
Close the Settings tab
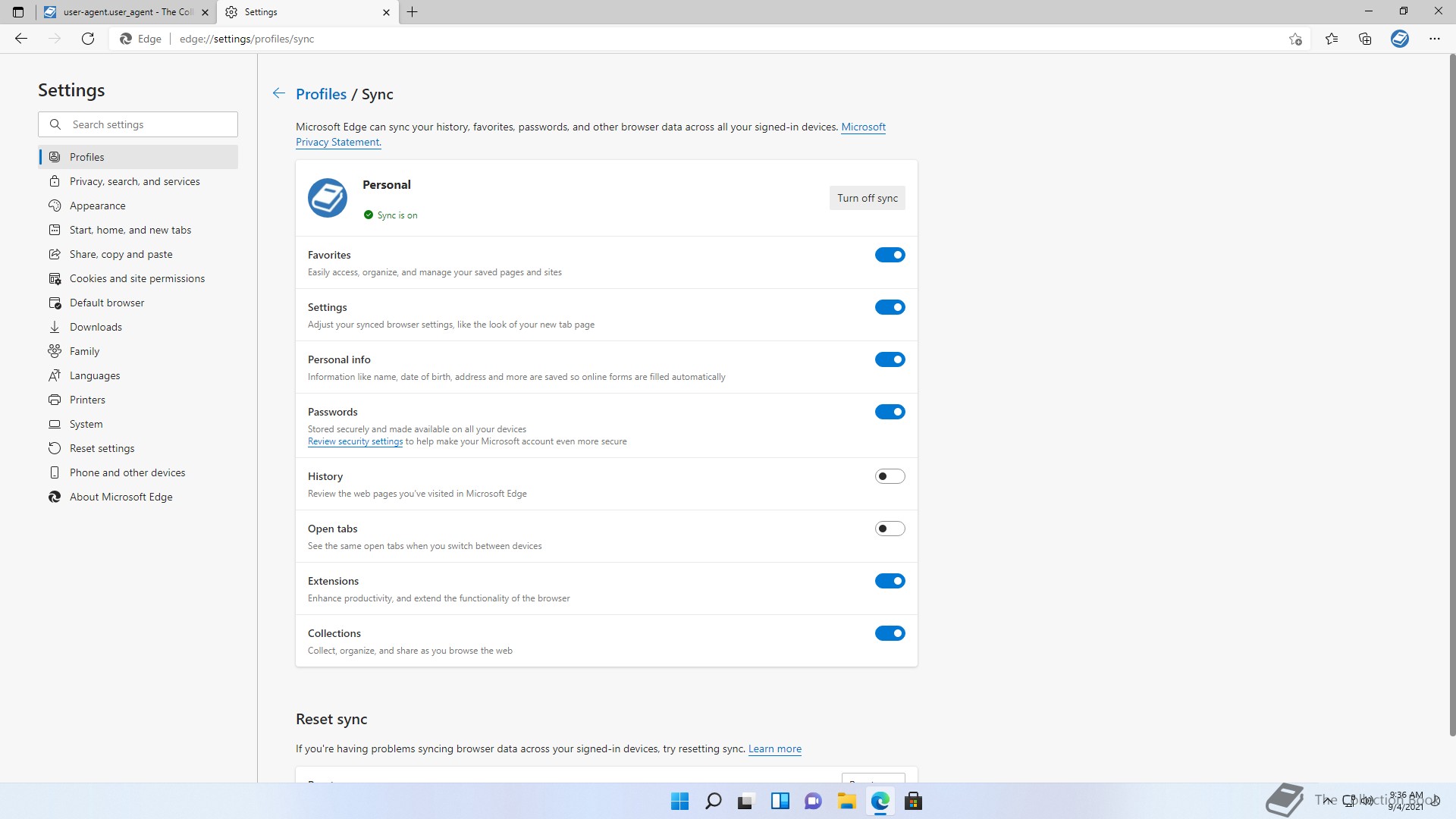[x=386, y=12]
